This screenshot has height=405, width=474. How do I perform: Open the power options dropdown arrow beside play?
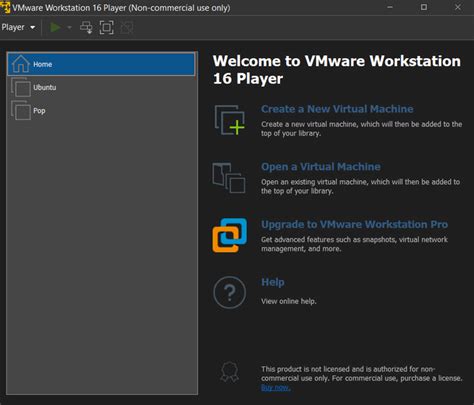[x=69, y=27]
